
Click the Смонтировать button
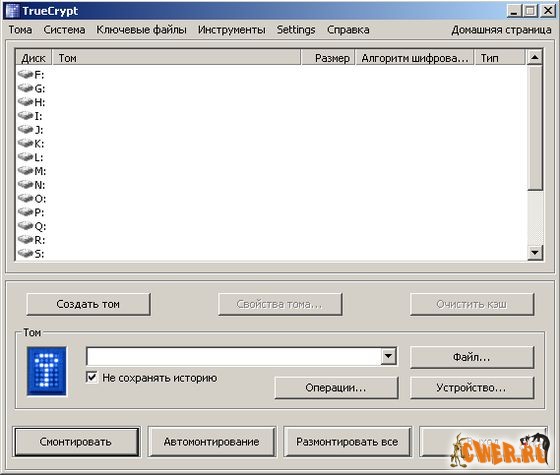click(76, 442)
